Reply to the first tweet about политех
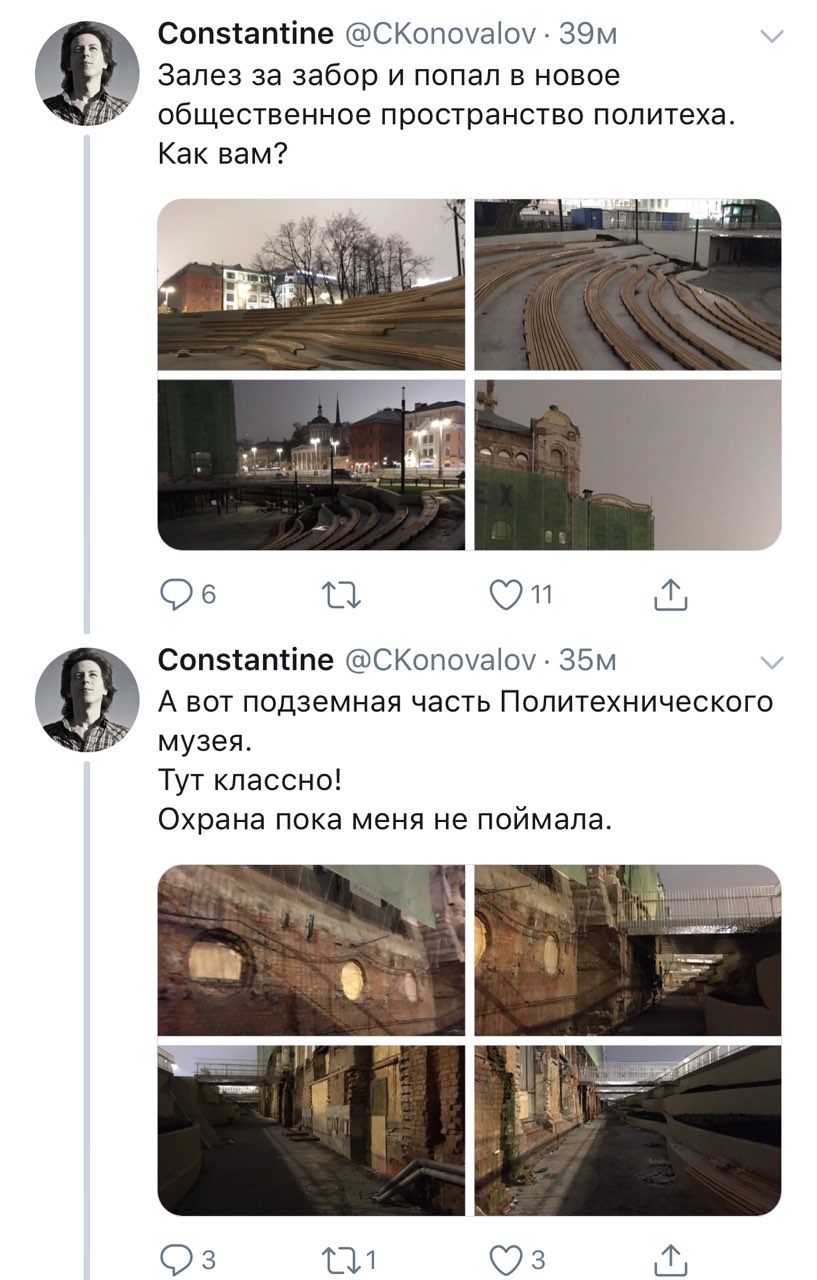 (176, 596)
